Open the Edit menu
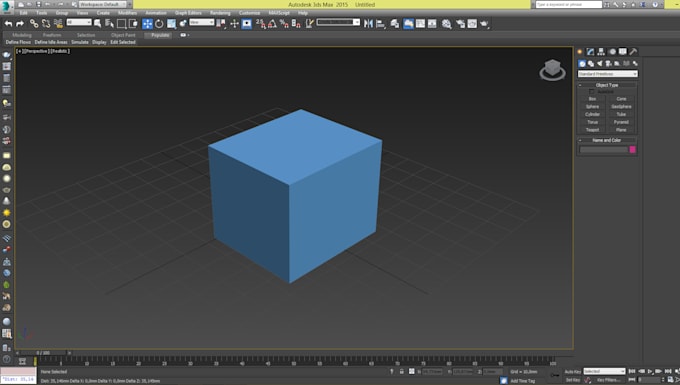This screenshot has height=385, width=680. [23, 13]
